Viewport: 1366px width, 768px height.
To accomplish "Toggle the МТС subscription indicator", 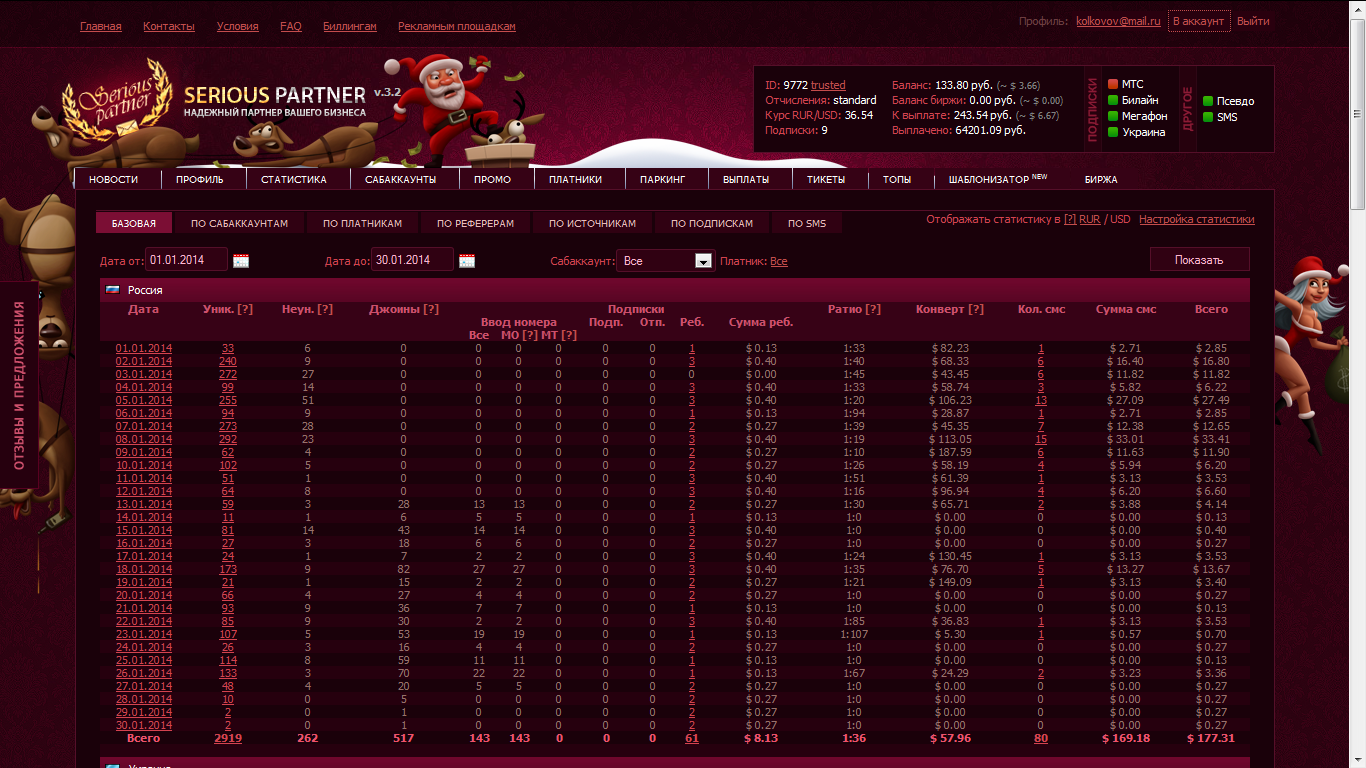I will (1113, 85).
